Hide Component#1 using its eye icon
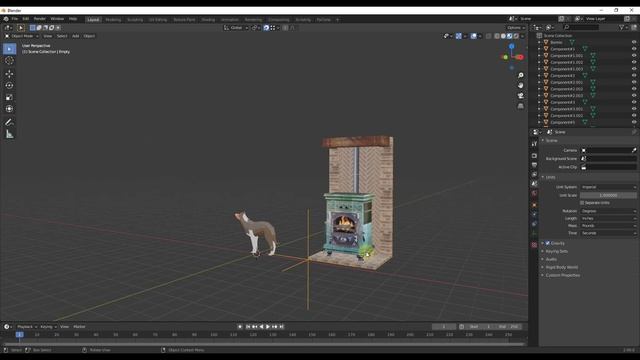 coord(634,49)
